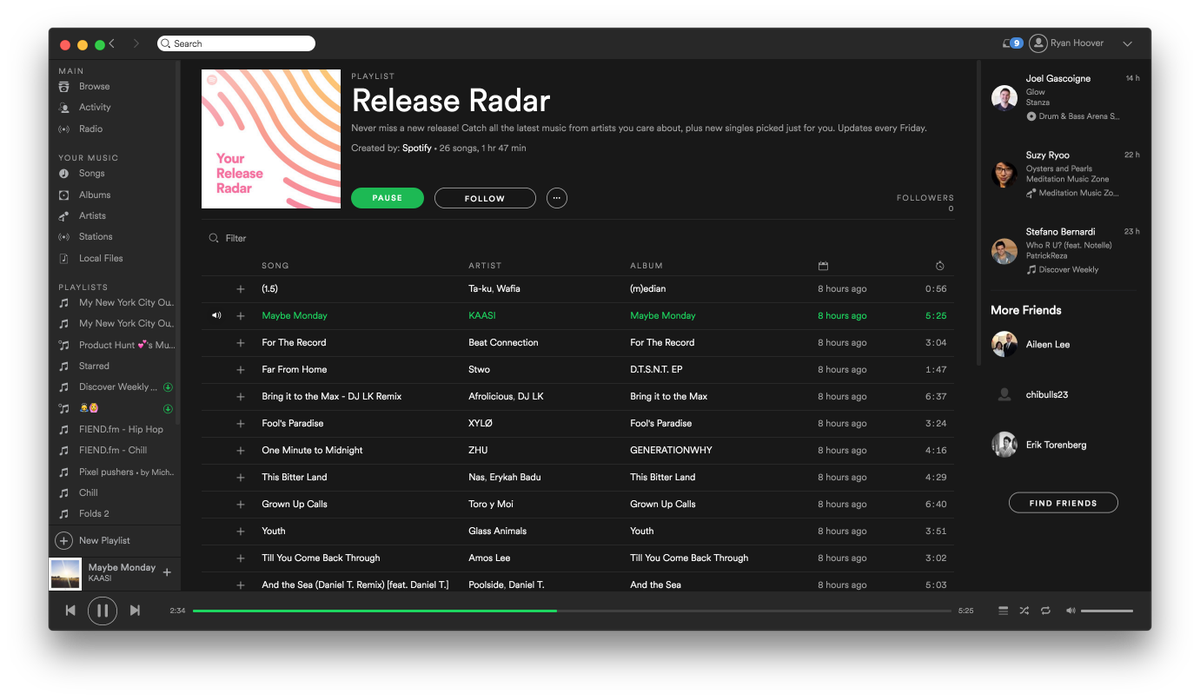Click the Release Radar cover art
This screenshot has width=1200, height=700.
point(271,139)
